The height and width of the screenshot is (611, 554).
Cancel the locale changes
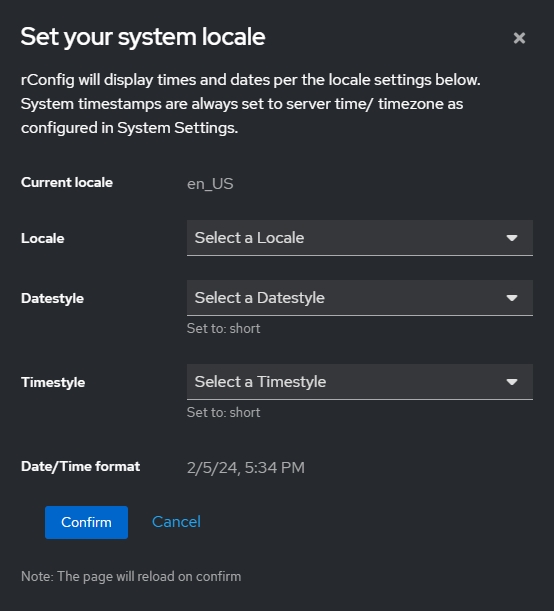(176, 522)
